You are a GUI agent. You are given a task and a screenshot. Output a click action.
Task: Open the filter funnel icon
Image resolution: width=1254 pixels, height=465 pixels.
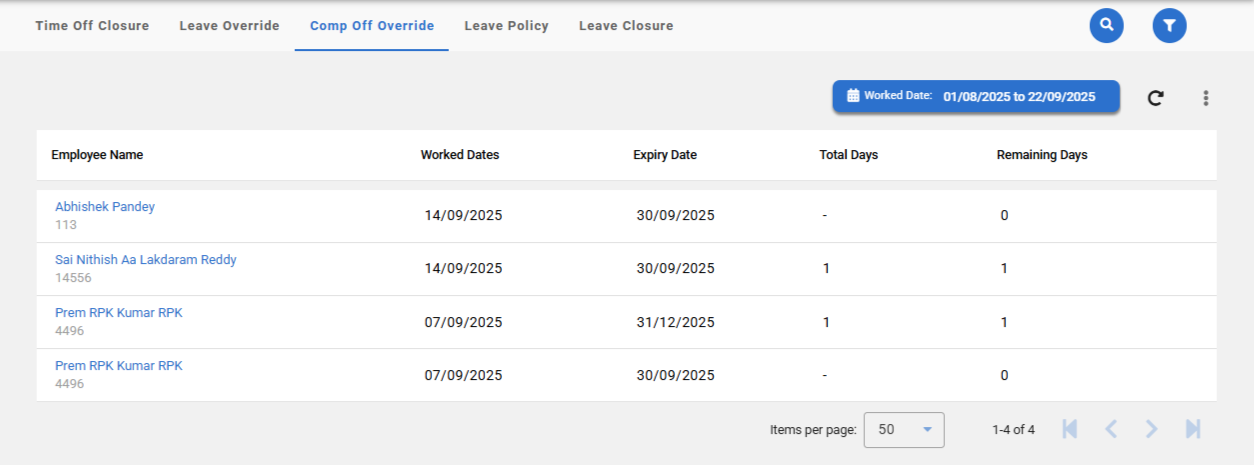(1169, 26)
